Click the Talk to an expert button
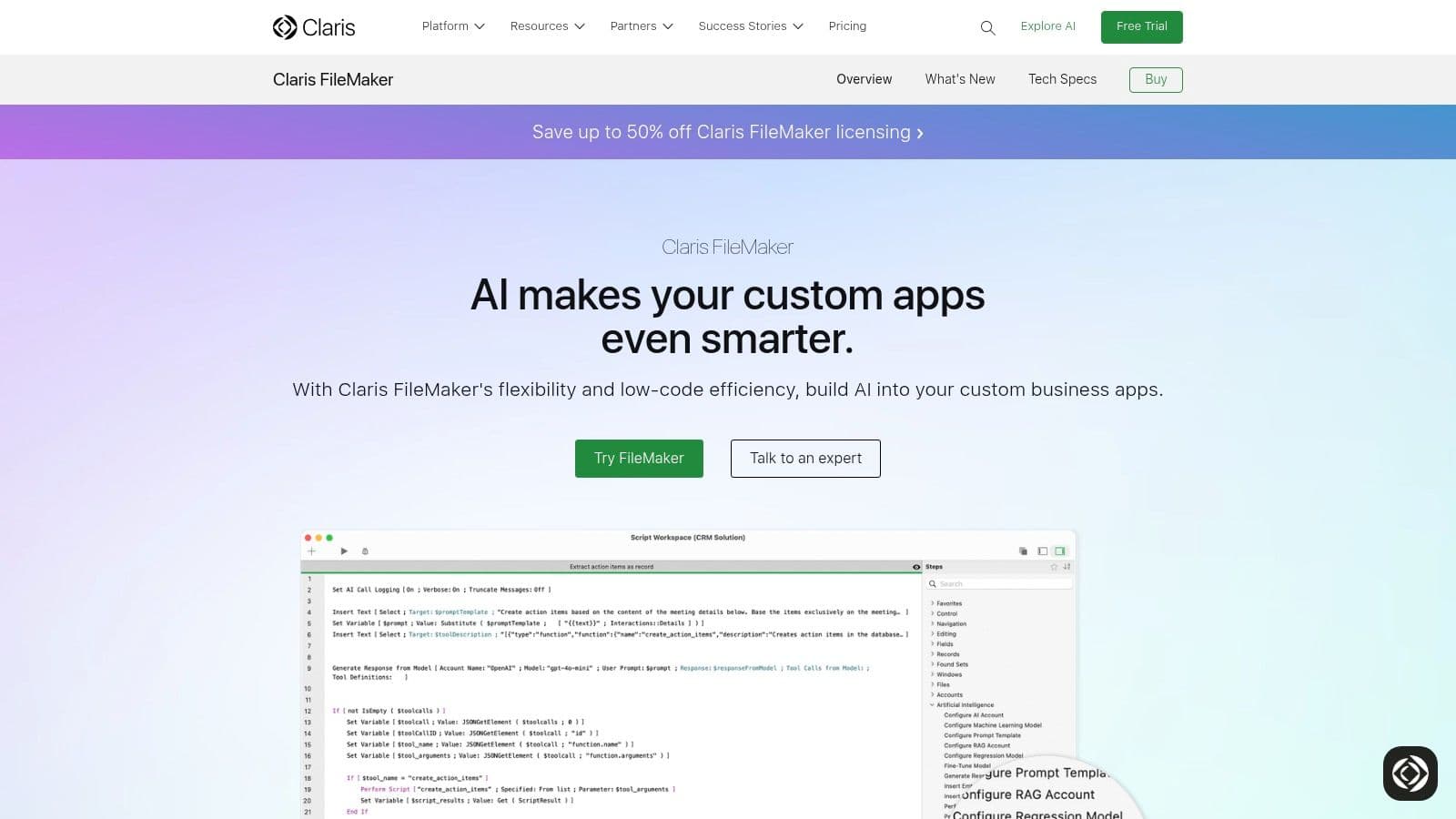This screenshot has width=1456, height=819. click(x=805, y=459)
